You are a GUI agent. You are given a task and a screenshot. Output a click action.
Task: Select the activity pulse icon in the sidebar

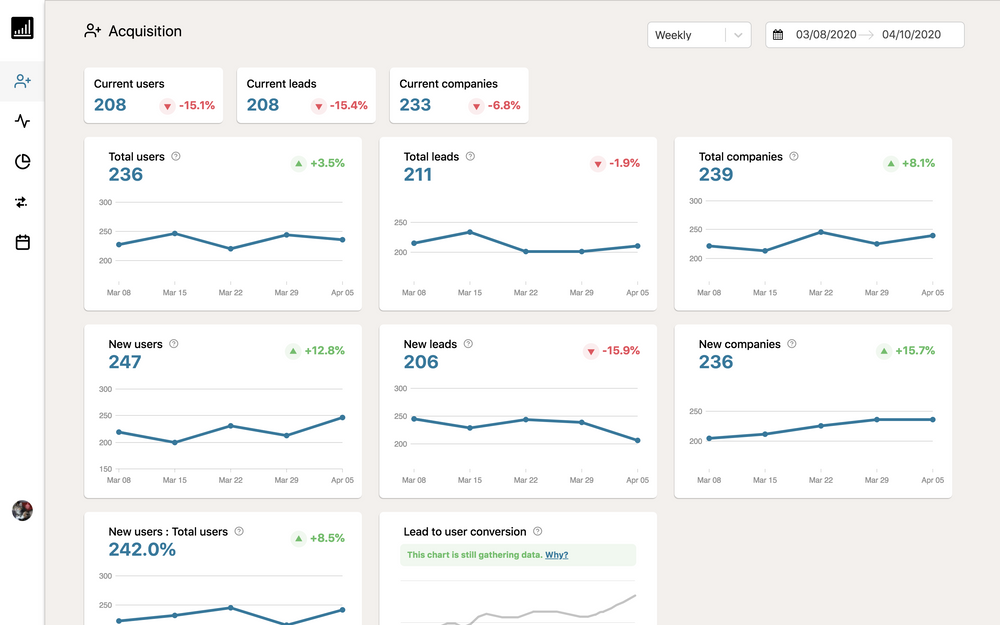pos(22,121)
